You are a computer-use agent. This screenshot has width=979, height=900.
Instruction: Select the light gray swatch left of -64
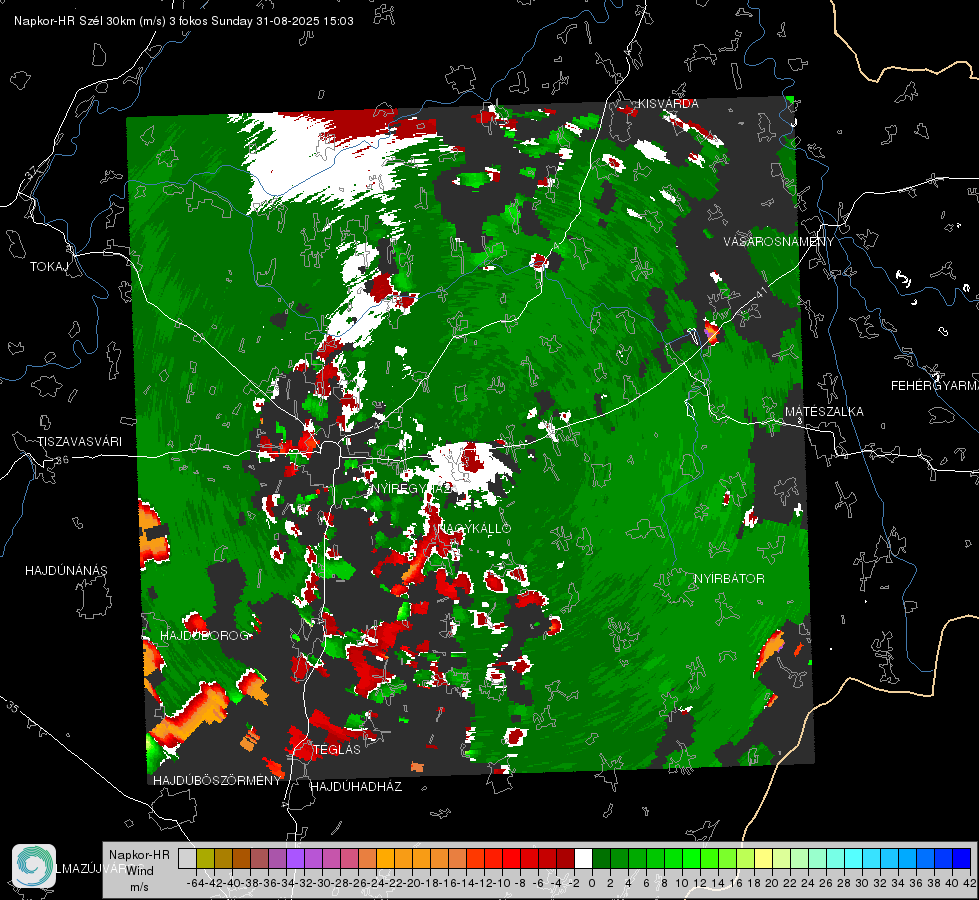(x=187, y=859)
